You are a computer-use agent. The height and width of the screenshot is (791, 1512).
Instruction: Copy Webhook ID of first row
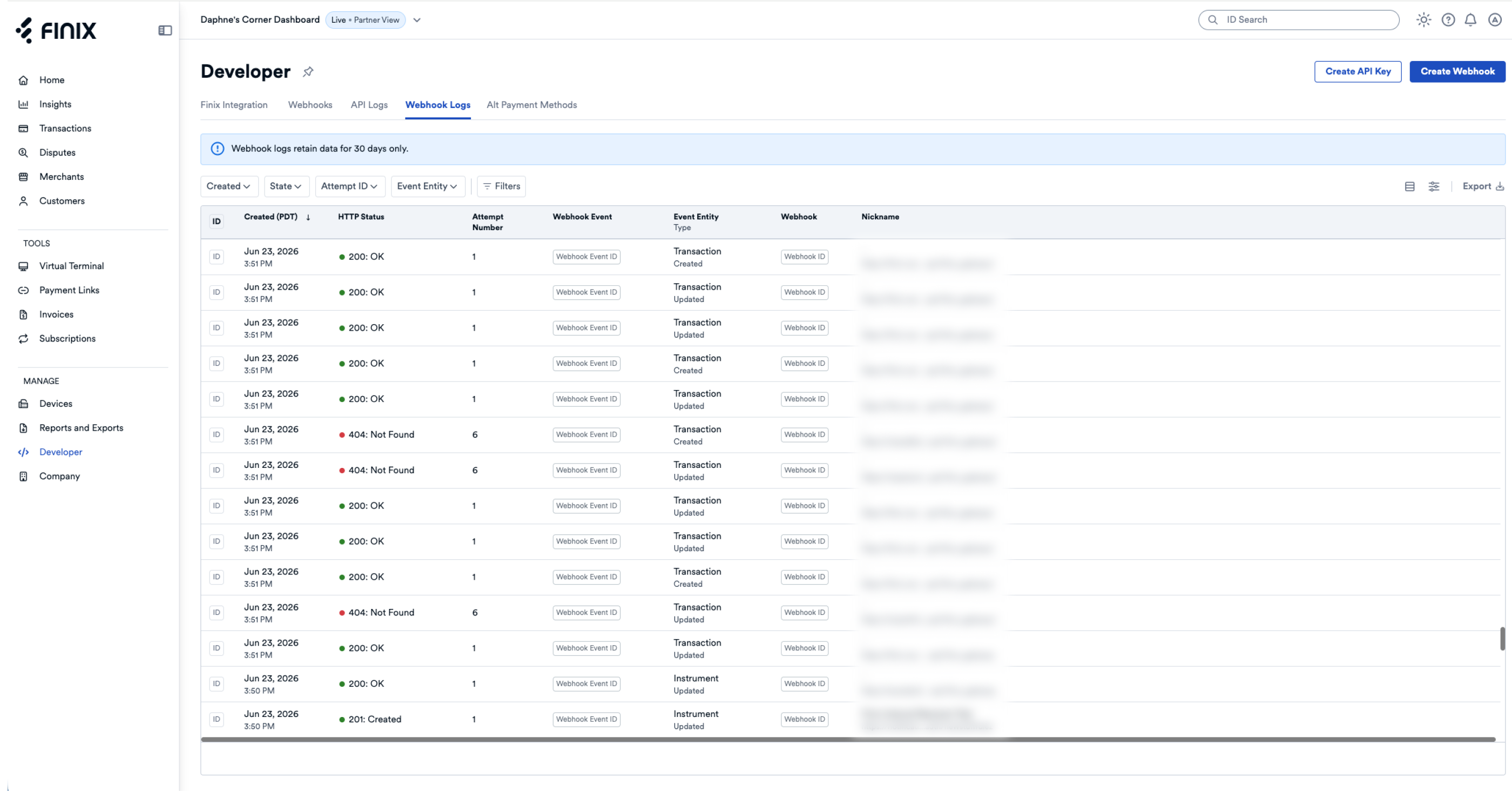click(x=804, y=257)
